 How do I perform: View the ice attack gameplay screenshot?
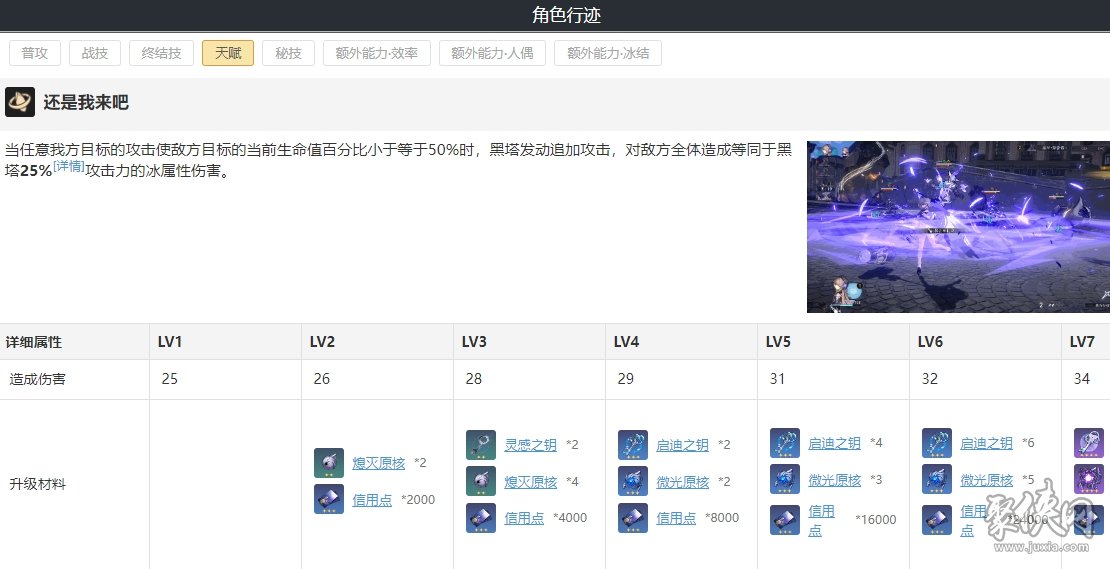coord(959,226)
